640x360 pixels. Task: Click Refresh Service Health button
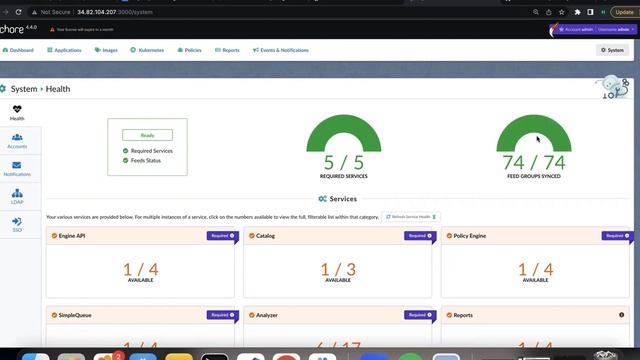(411, 217)
